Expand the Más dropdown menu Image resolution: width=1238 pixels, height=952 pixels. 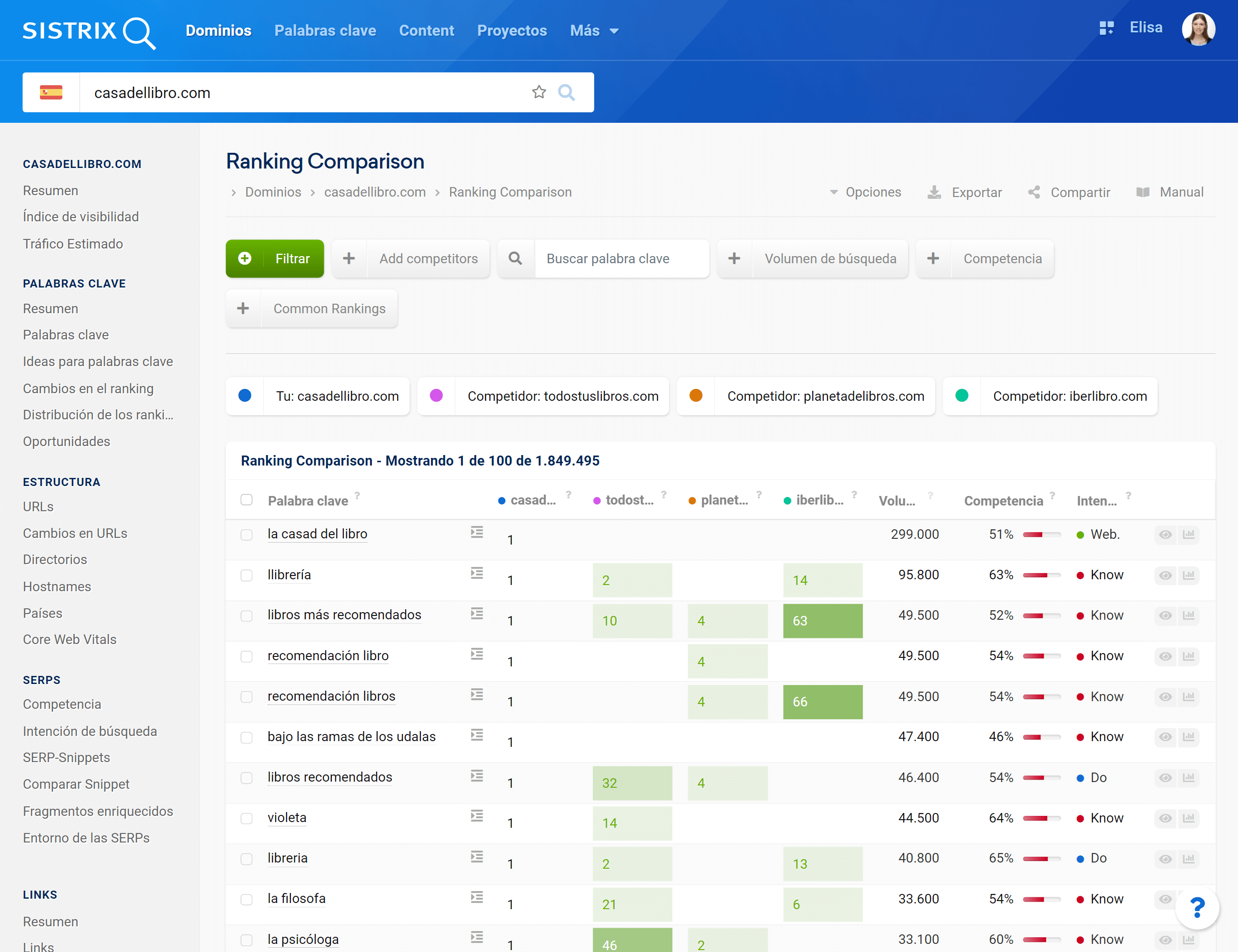[x=593, y=30]
